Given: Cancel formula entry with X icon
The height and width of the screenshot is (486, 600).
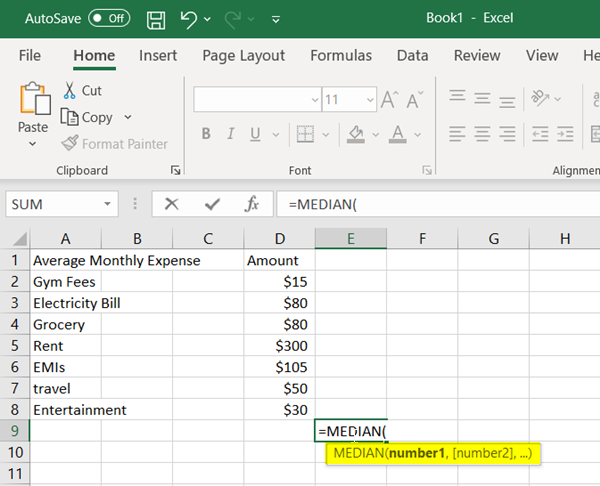Looking at the screenshot, I should point(171,204).
